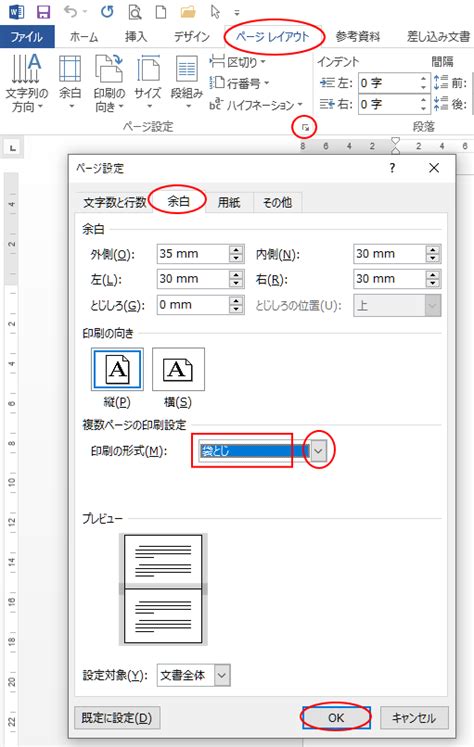Click the Redo (repeat) icon
This screenshot has width=474, height=747.
click(107, 12)
